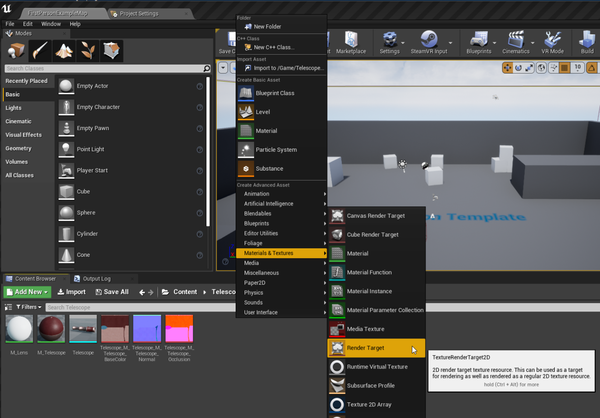Click the Add New button
The height and width of the screenshot is (418, 600).
pyautogui.click(x=28, y=292)
